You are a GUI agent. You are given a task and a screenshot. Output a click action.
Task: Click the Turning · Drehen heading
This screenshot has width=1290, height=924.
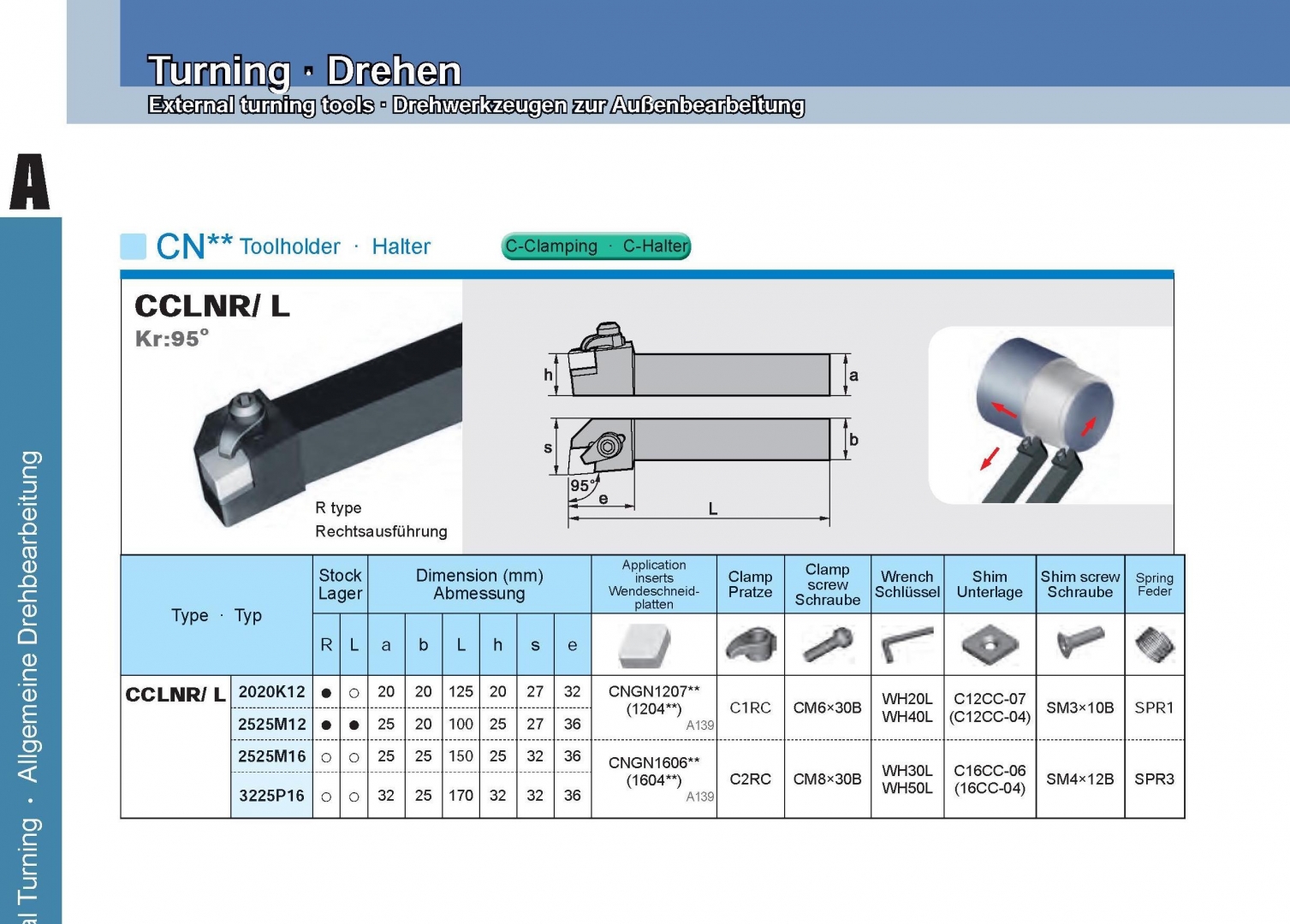(304, 71)
